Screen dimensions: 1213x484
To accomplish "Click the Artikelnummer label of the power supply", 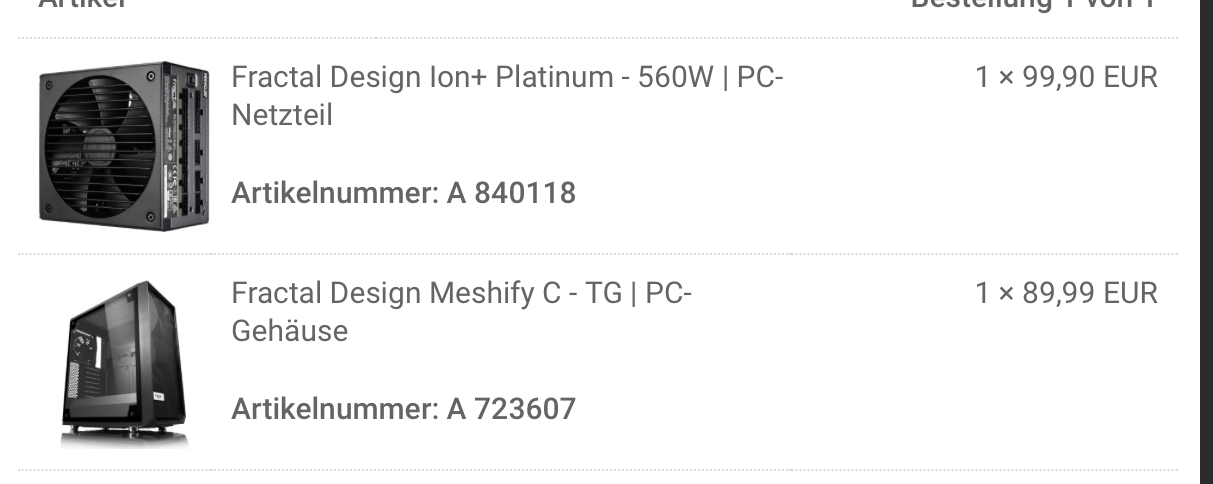I will pos(335,193).
